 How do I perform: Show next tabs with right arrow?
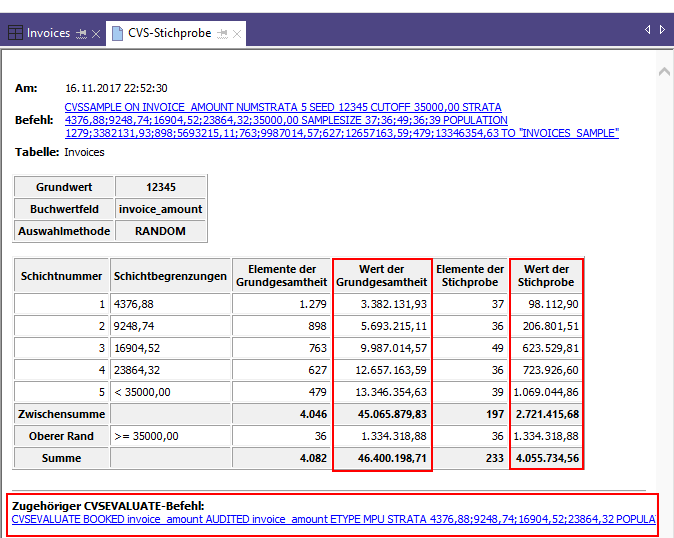[x=662, y=29]
